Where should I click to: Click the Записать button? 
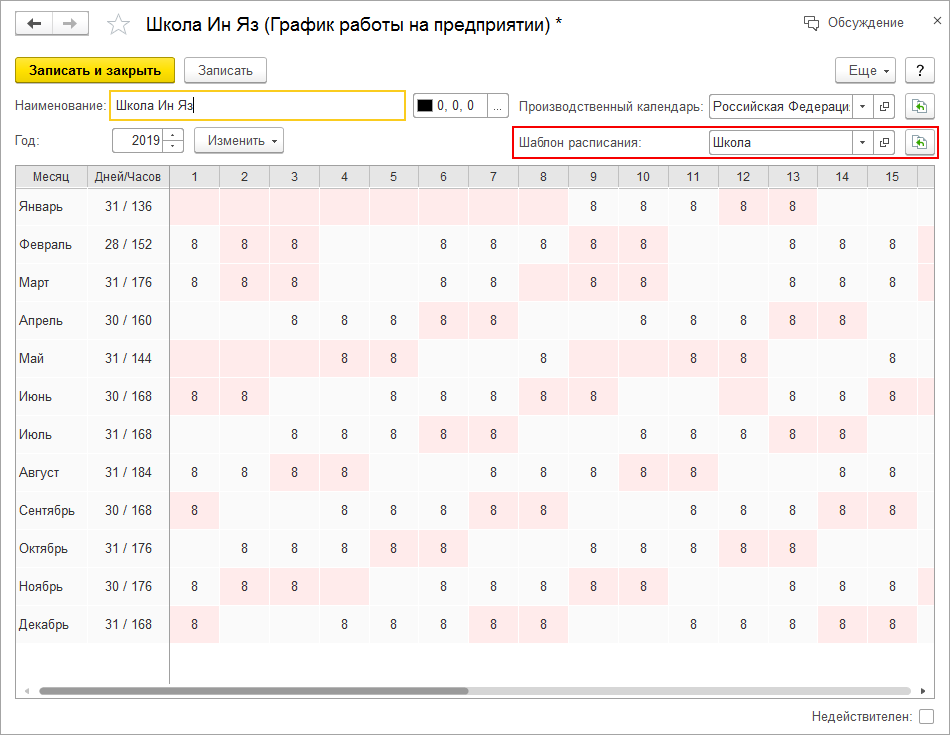click(225, 70)
